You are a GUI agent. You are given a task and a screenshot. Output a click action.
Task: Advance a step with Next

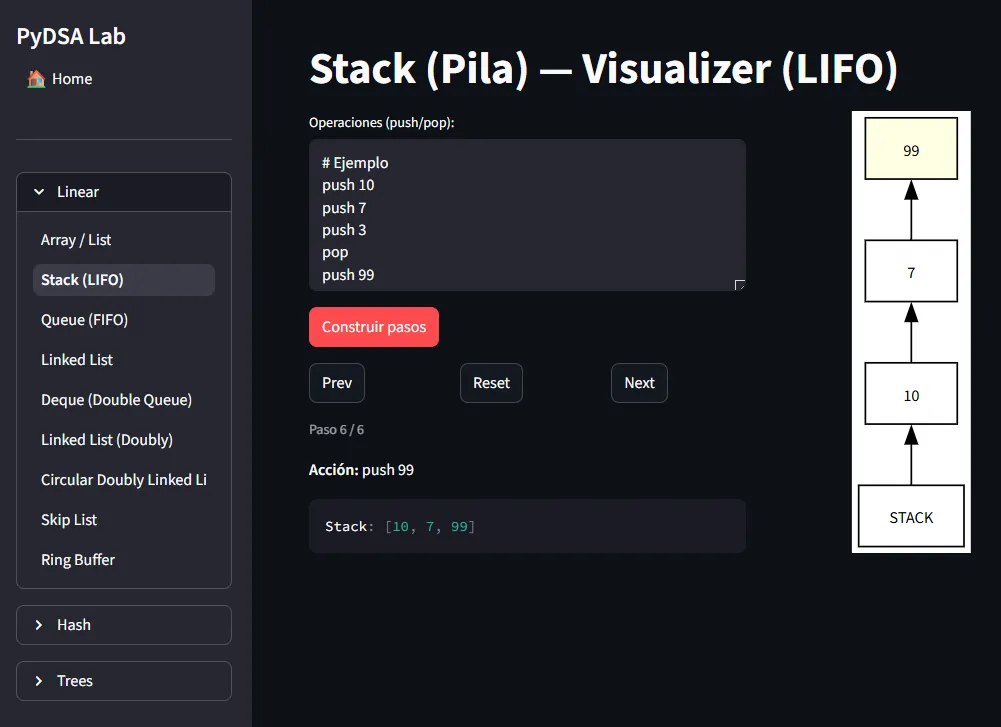coord(638,383)
